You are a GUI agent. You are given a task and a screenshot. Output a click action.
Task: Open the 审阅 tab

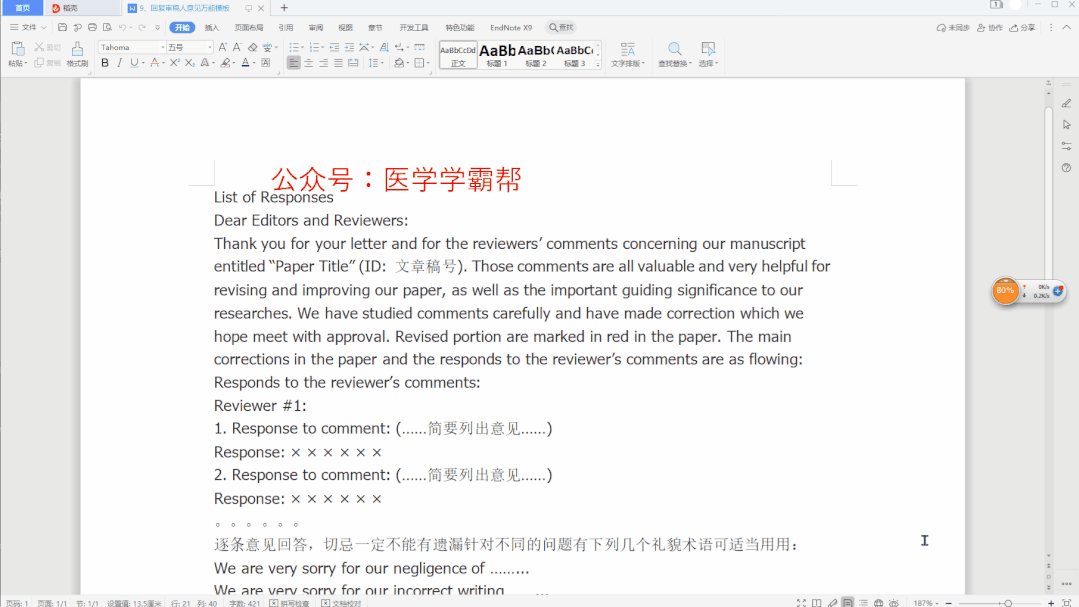pos(316,28)
